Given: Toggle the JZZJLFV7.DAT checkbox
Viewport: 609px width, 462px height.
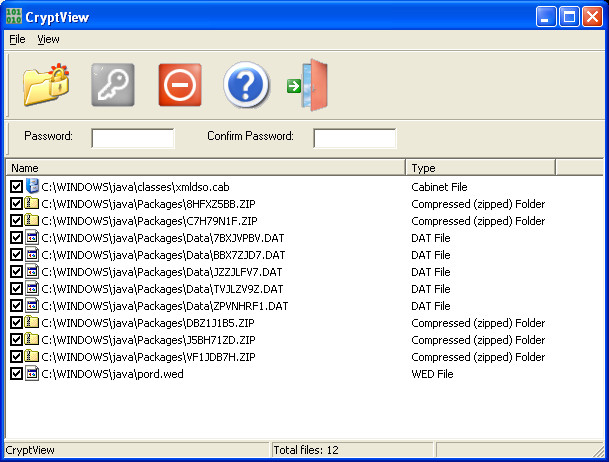Looking at the screenshot, I should click(16, 272).
